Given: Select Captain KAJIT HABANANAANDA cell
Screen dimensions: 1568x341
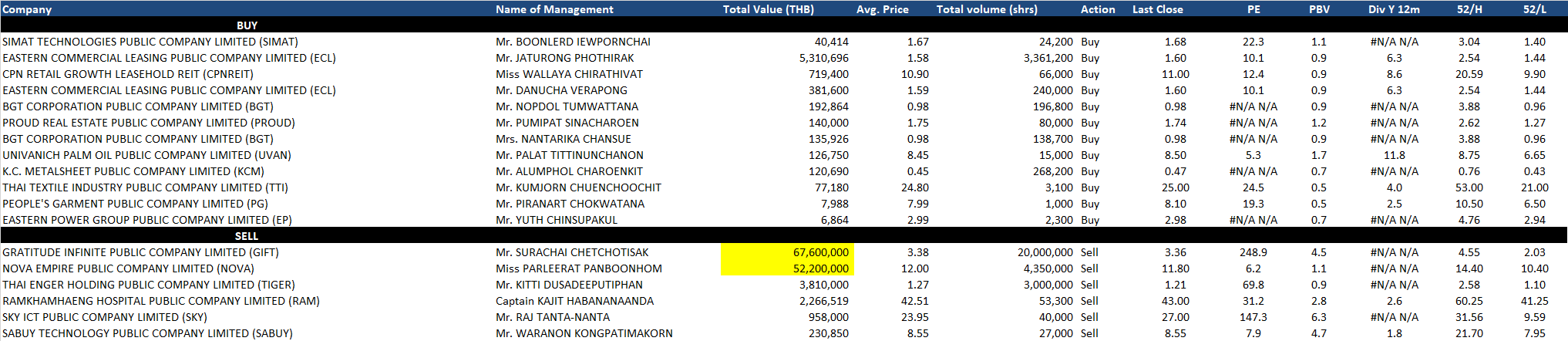Looking at the screenshot, I should click(x=574, y=301).
